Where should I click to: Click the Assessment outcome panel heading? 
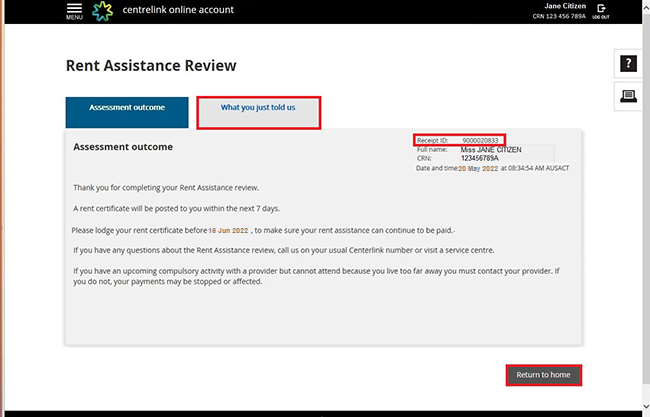coord(123,147)
